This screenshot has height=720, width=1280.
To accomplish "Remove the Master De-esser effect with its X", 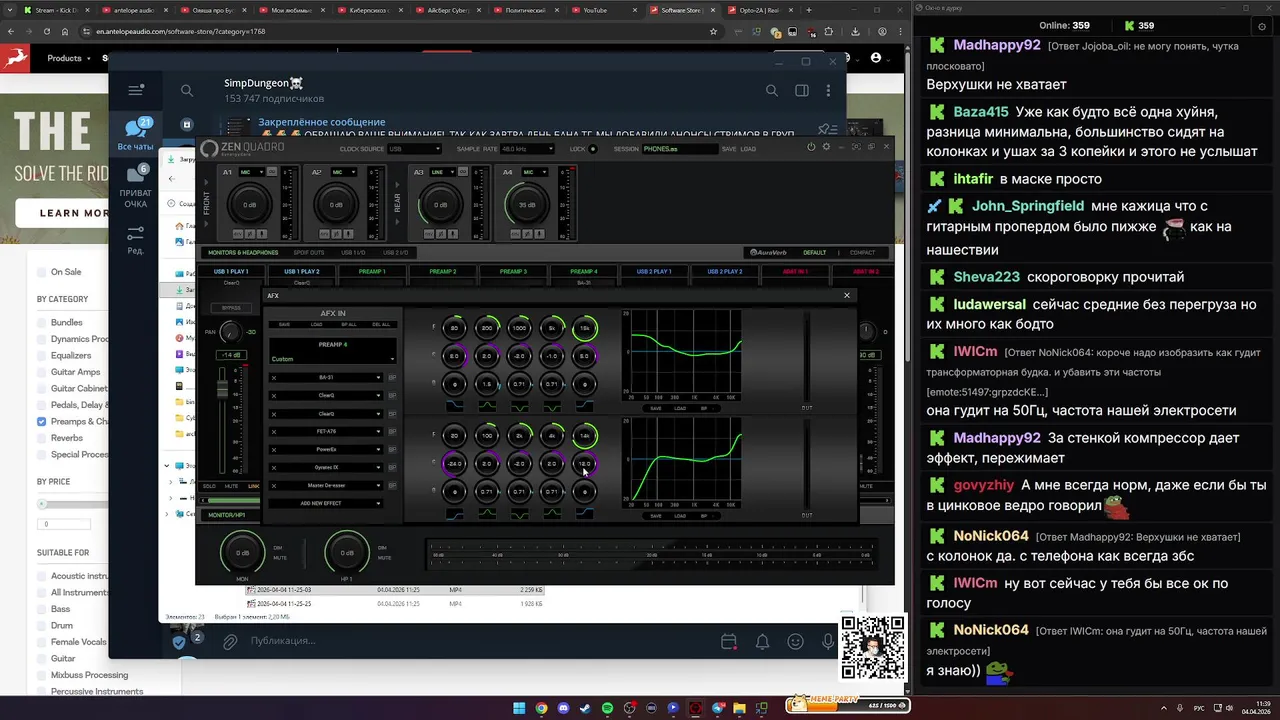I will pyautogui.click(x=274, y=485).
